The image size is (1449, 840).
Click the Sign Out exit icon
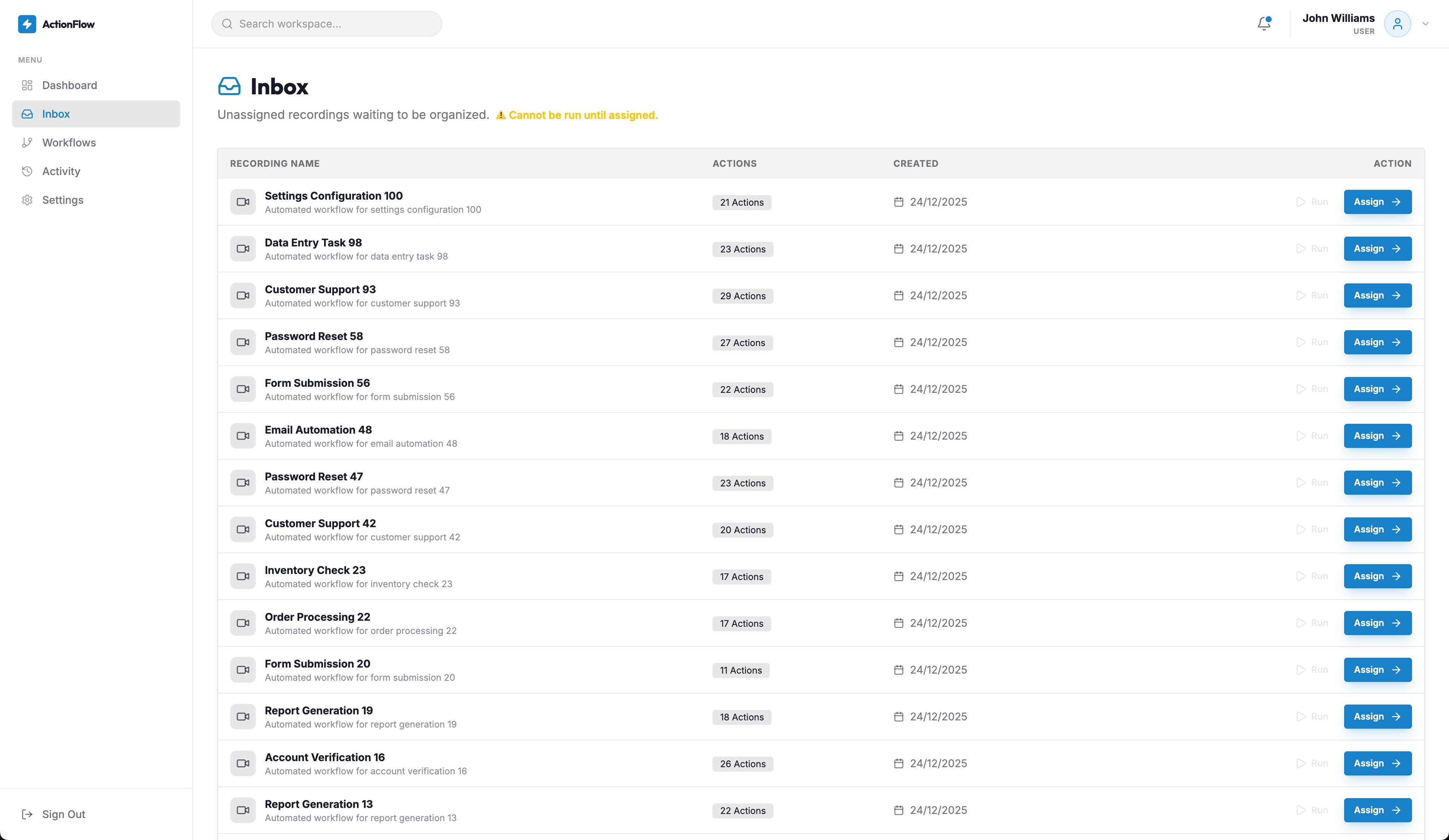27,814
